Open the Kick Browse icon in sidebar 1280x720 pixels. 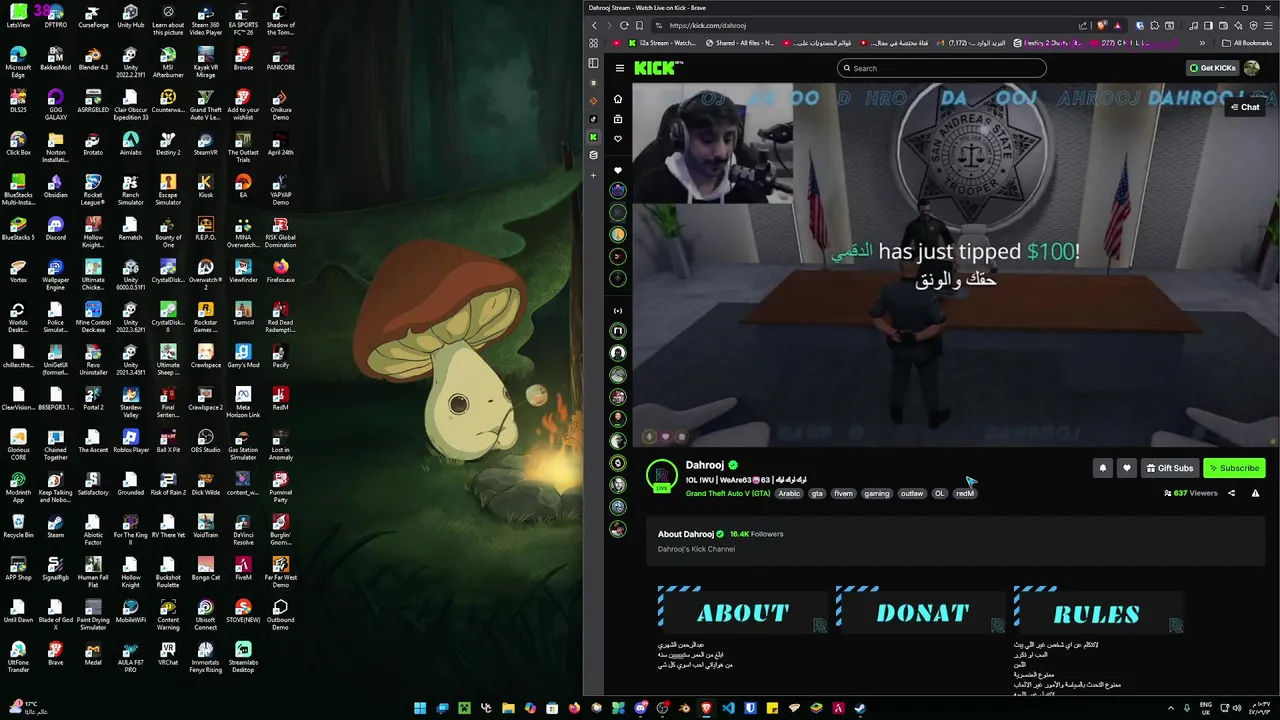pyautogui.click(x=618, y=119)
